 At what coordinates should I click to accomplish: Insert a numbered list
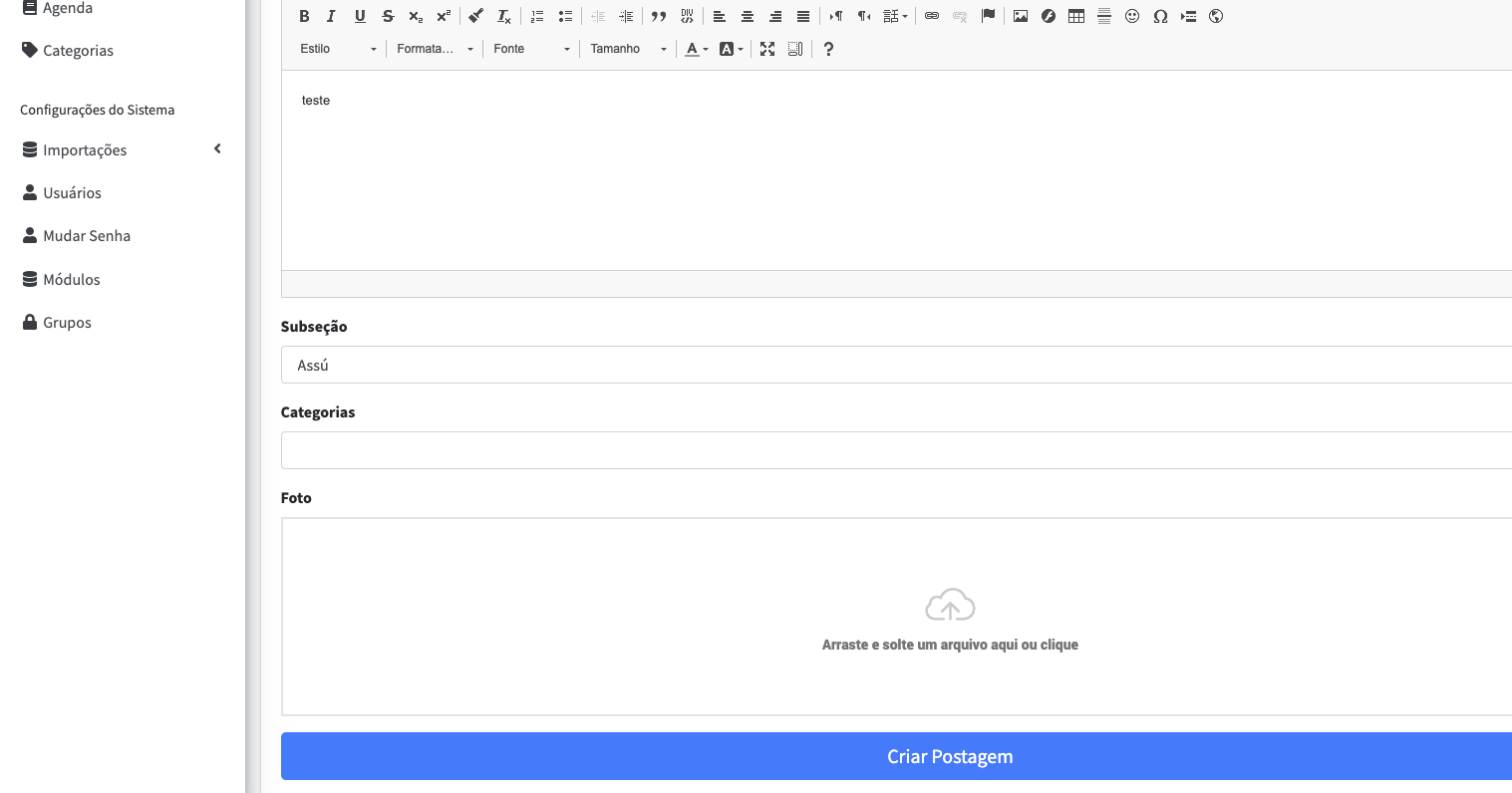(537, 16)
